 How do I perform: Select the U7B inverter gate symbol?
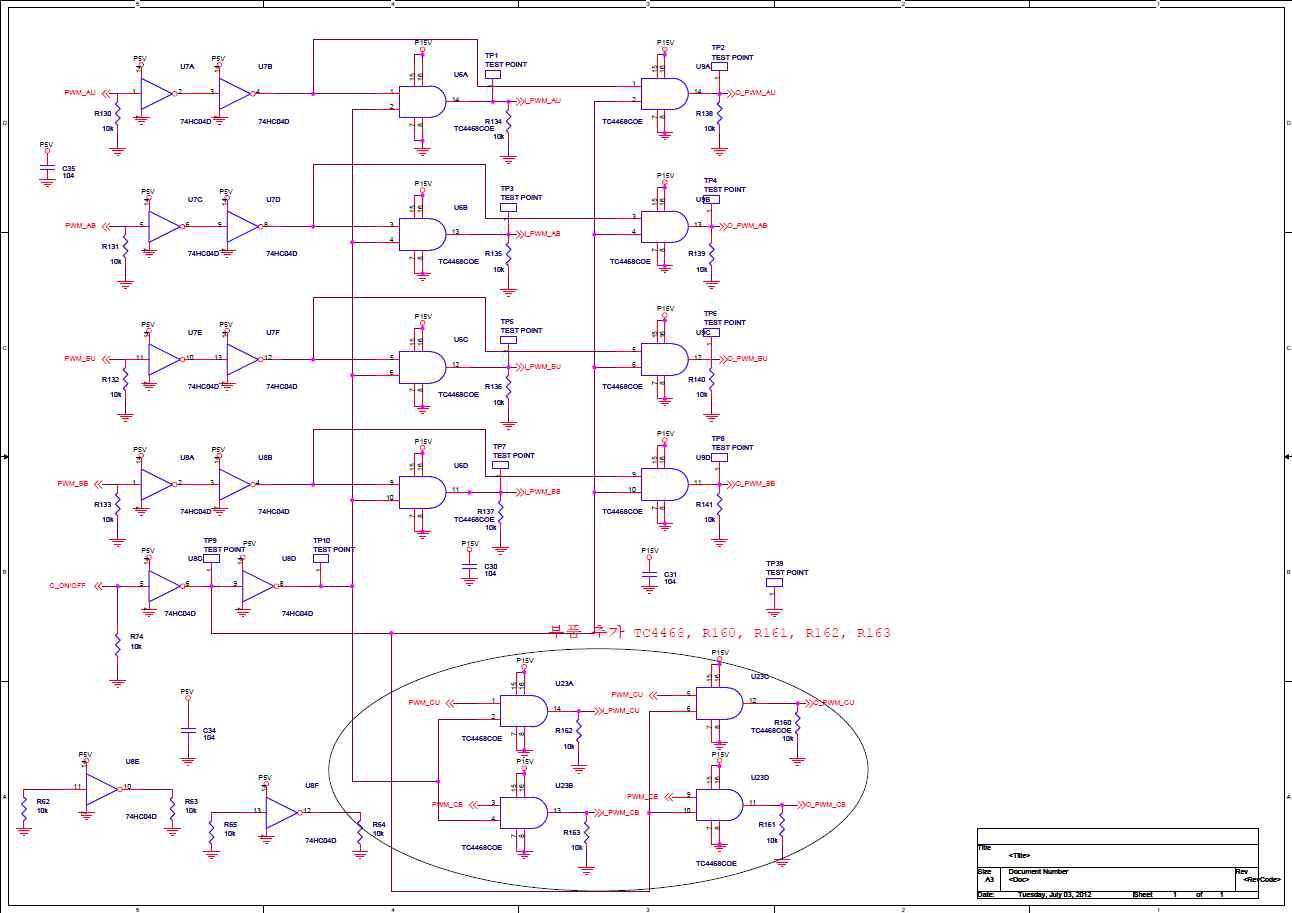click(x=235, y=93)
